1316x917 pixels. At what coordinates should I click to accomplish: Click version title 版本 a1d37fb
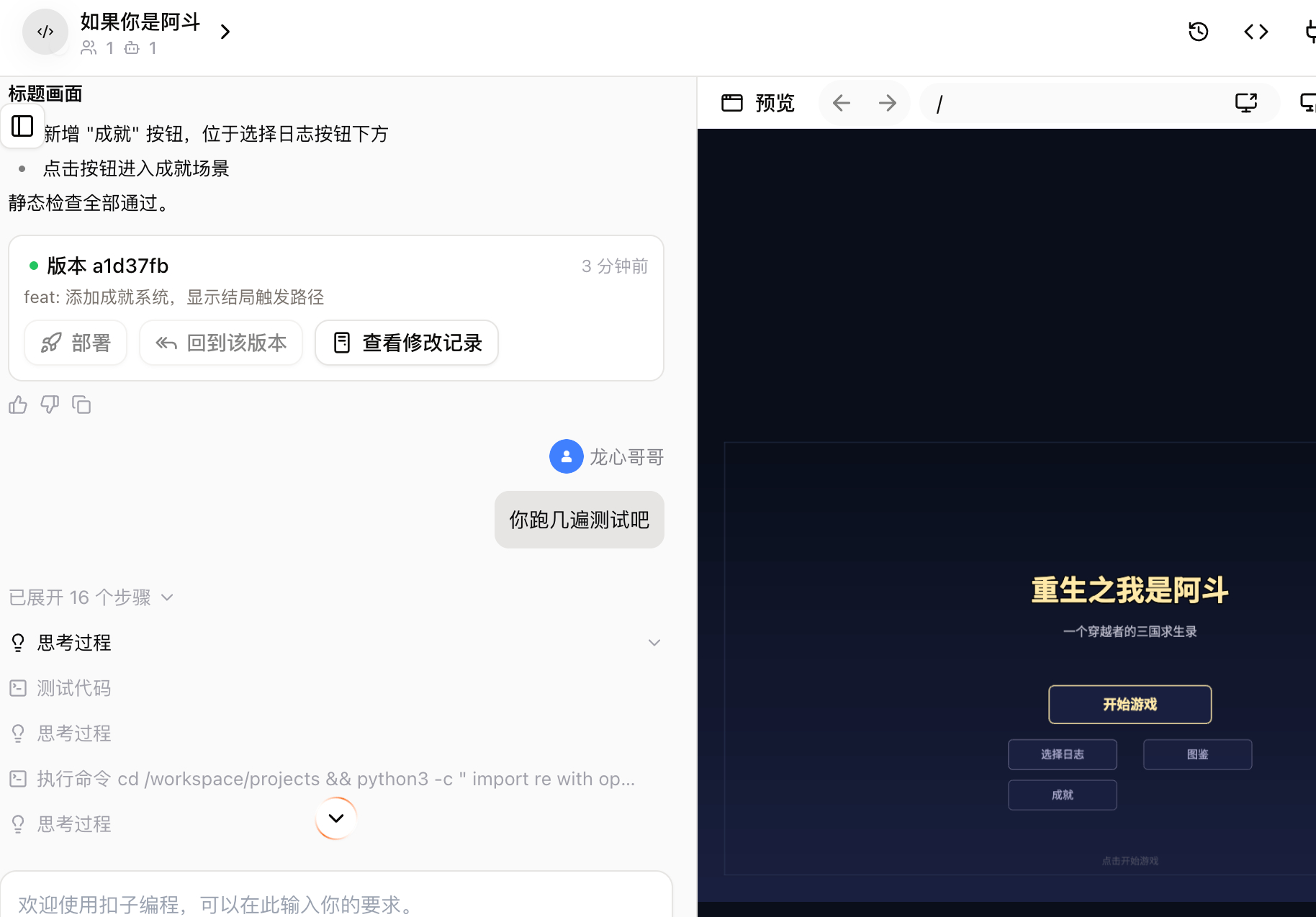[107, 266]
